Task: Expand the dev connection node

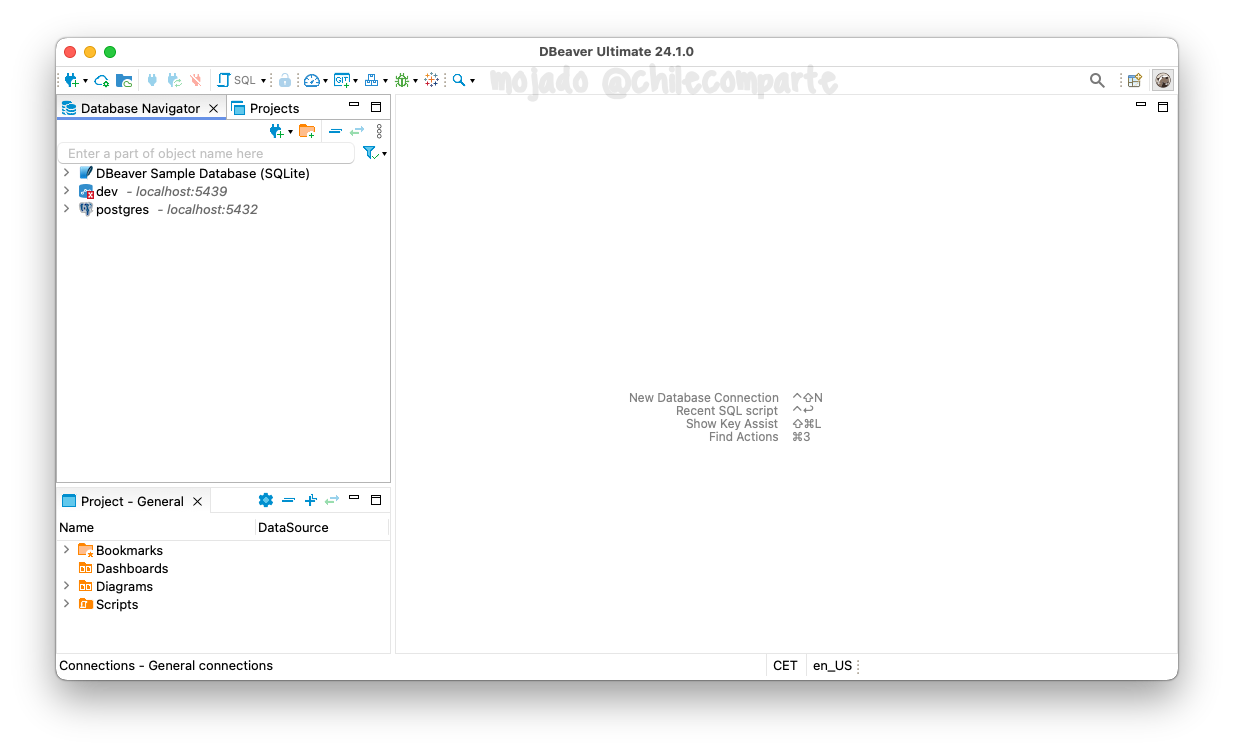Action: (66, 191)
